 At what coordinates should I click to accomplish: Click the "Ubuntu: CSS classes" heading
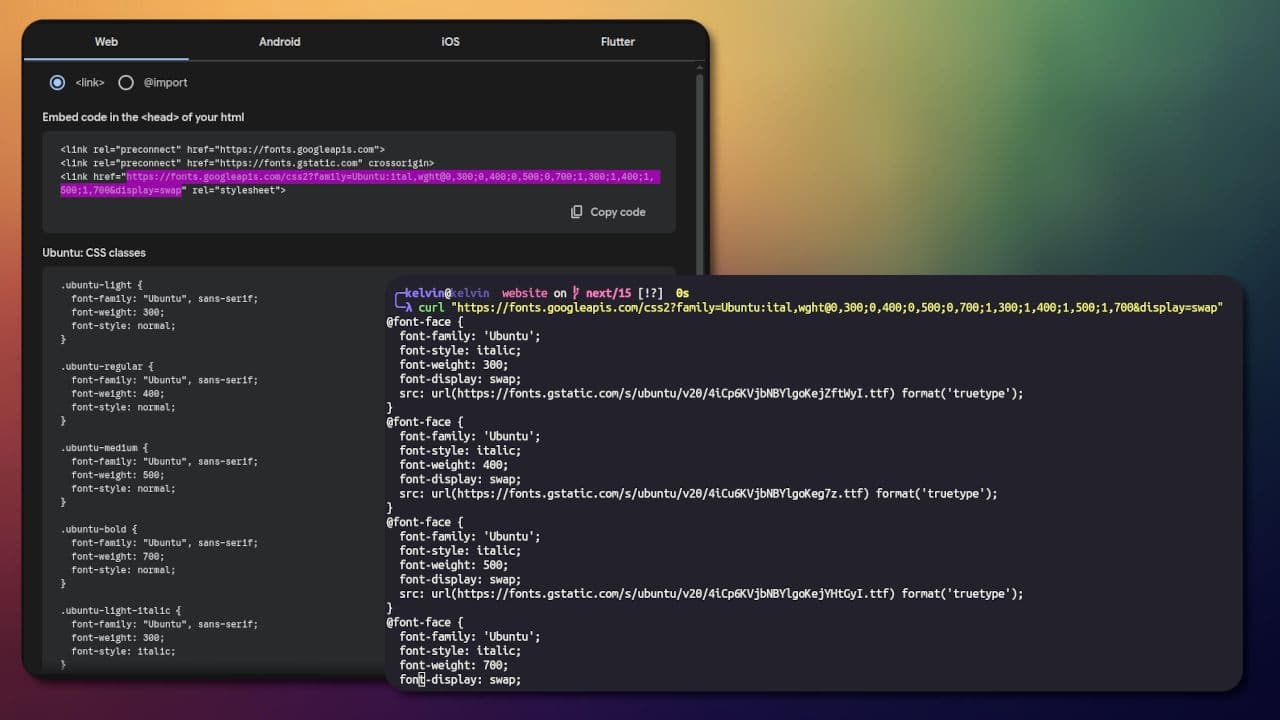tap(93, 252)
